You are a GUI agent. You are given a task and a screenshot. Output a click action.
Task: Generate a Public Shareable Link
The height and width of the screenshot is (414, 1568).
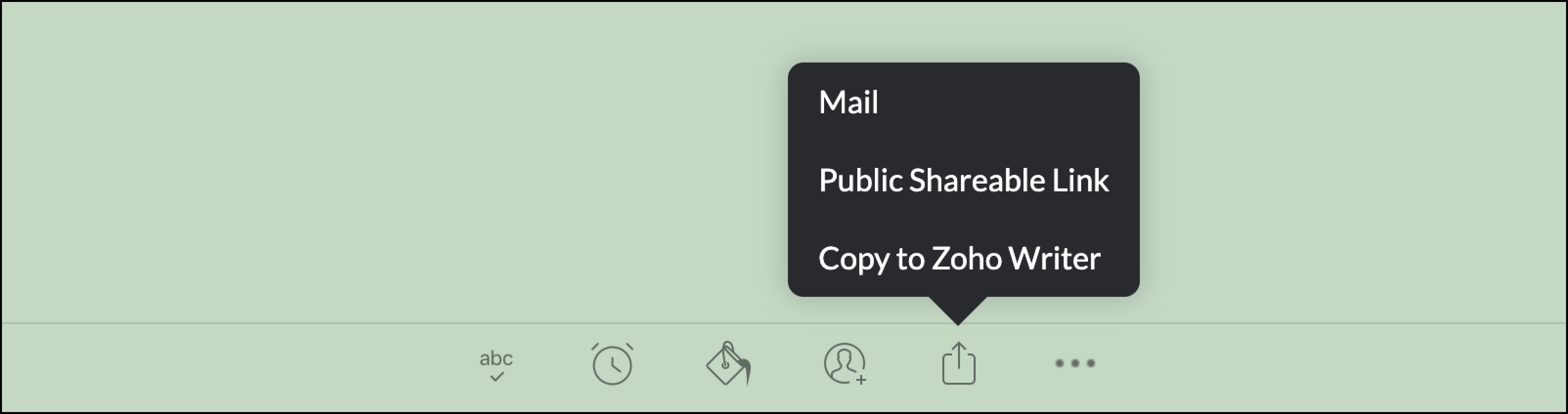click(963, 181)
